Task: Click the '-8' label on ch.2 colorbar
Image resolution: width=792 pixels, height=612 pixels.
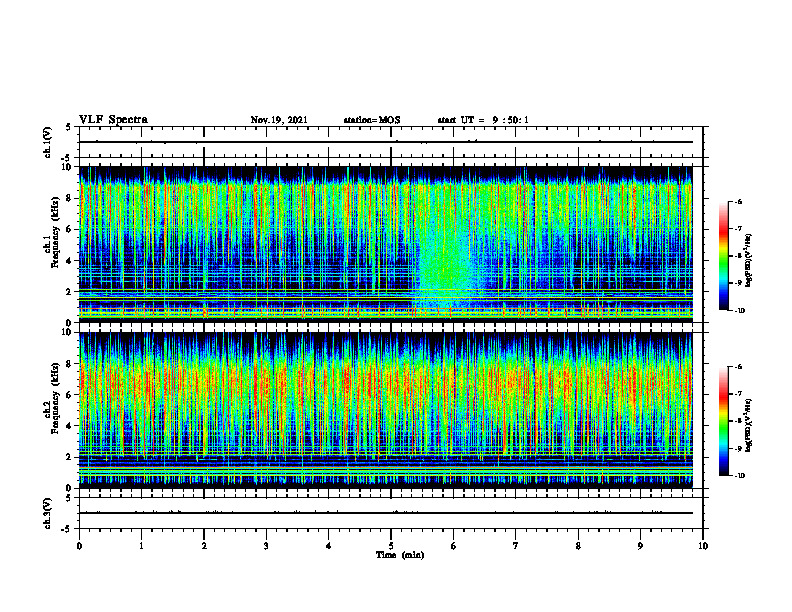Action: (x=738, y=421)
